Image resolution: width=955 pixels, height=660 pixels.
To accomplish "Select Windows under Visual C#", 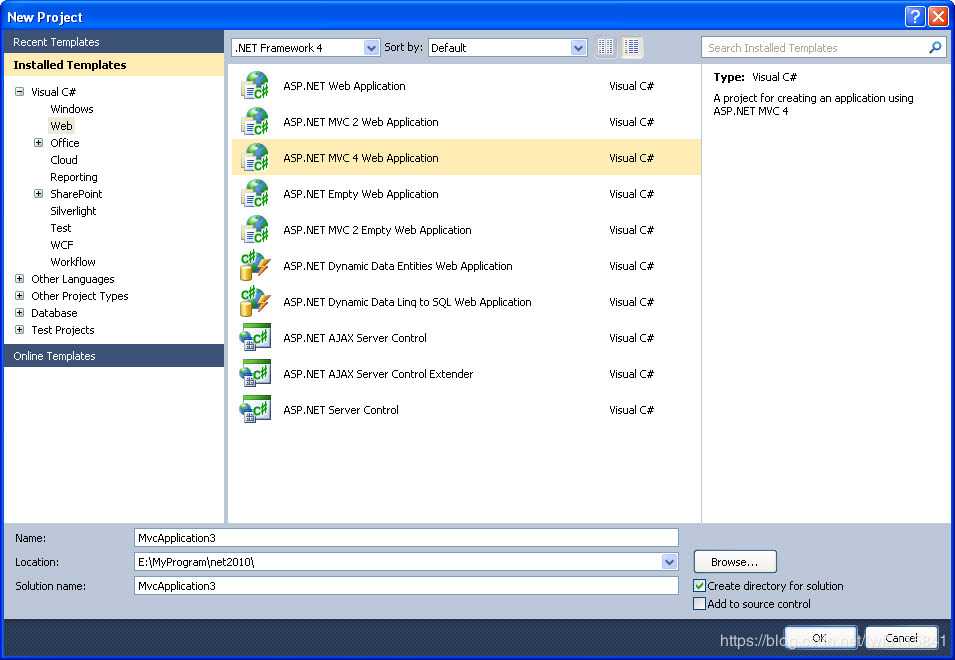I will point(72,109).
